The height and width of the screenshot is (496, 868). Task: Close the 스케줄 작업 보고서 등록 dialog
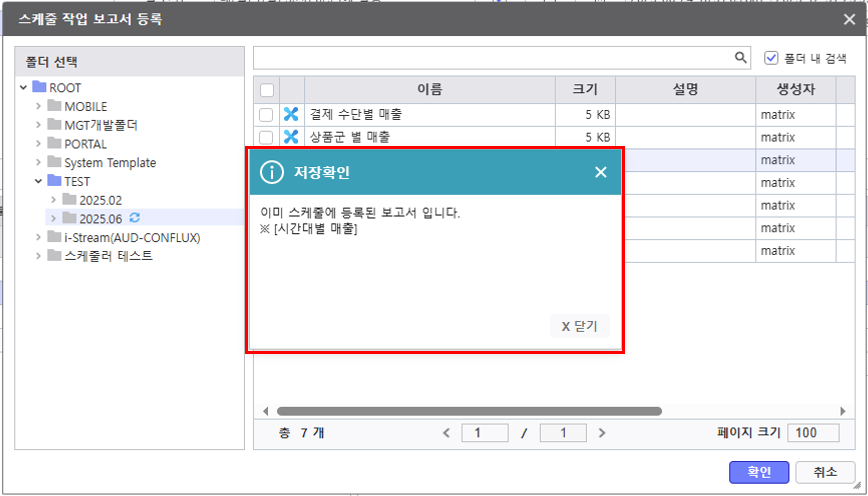point(849,19)
